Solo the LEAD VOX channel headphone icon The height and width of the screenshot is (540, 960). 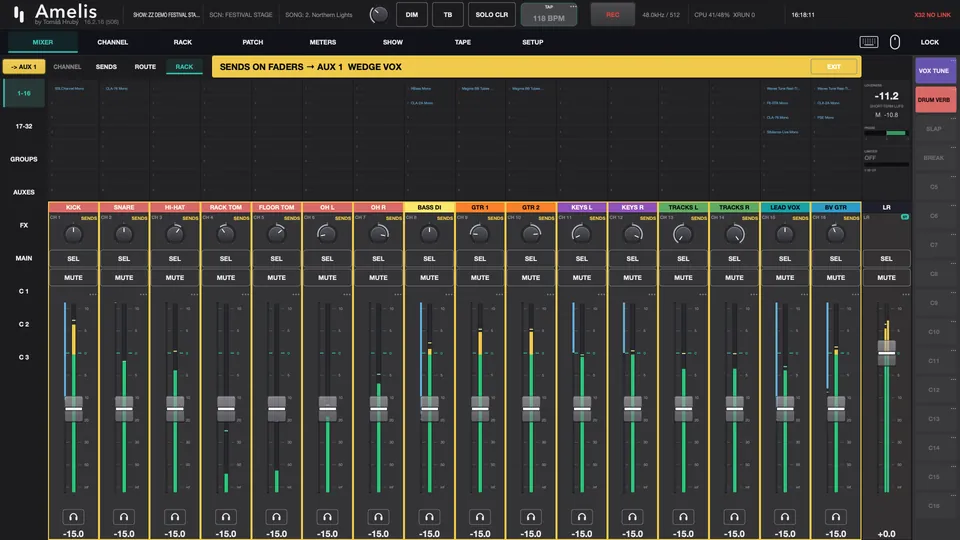[785, 517]
